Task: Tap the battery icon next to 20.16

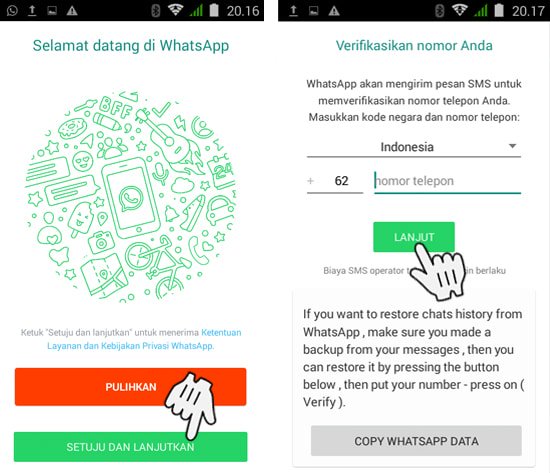Action: click(214, 10)
